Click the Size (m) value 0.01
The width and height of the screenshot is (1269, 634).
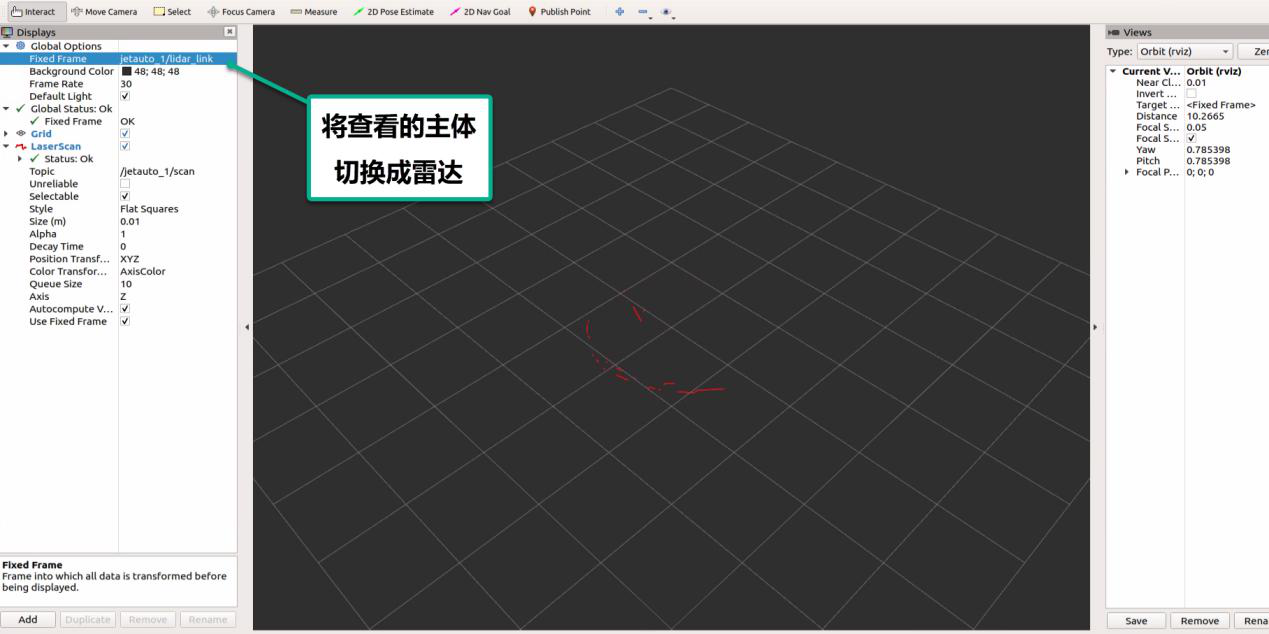[130, 221]
